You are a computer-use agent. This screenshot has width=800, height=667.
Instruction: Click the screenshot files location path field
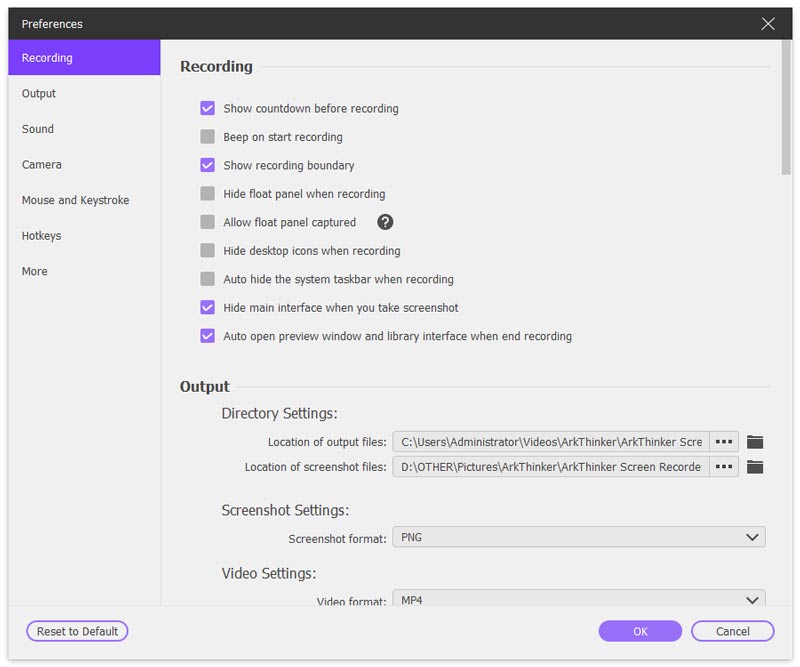click(x=551, y=467)
